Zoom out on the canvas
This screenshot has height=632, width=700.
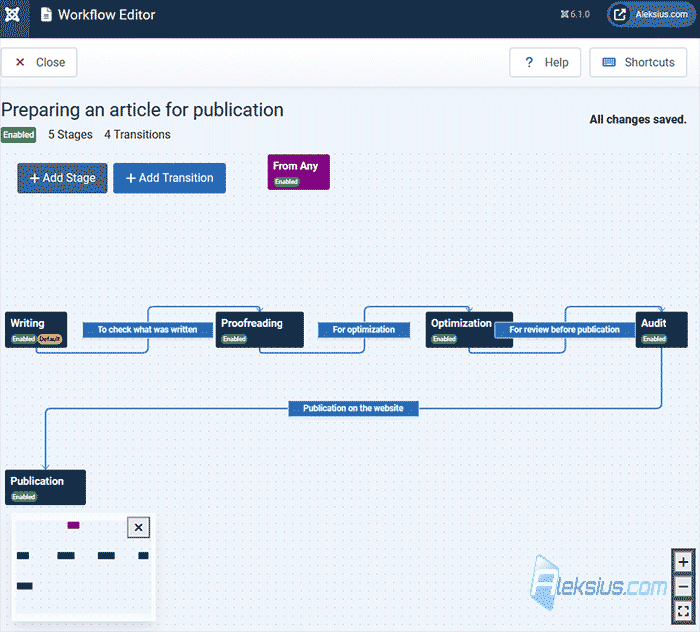(683, 586)
